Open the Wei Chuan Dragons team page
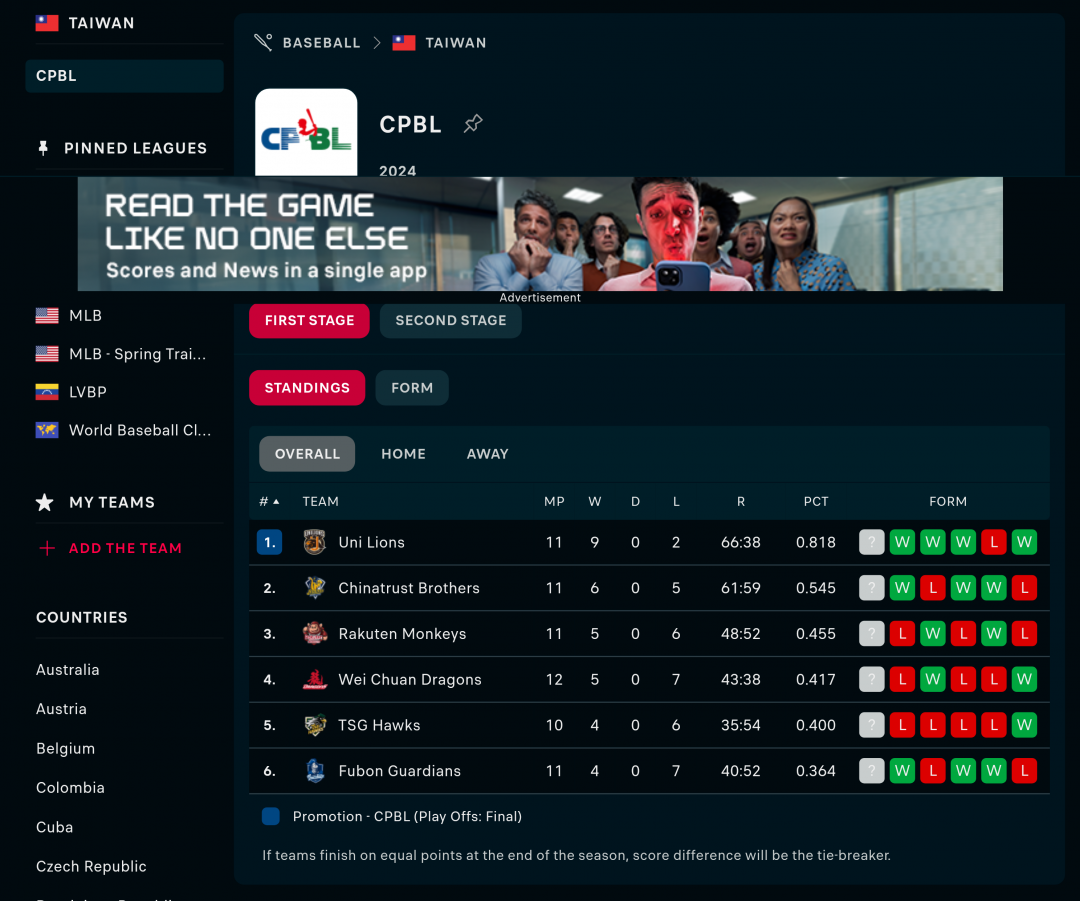Screen dimensions: 1080x901 [410, 679]
